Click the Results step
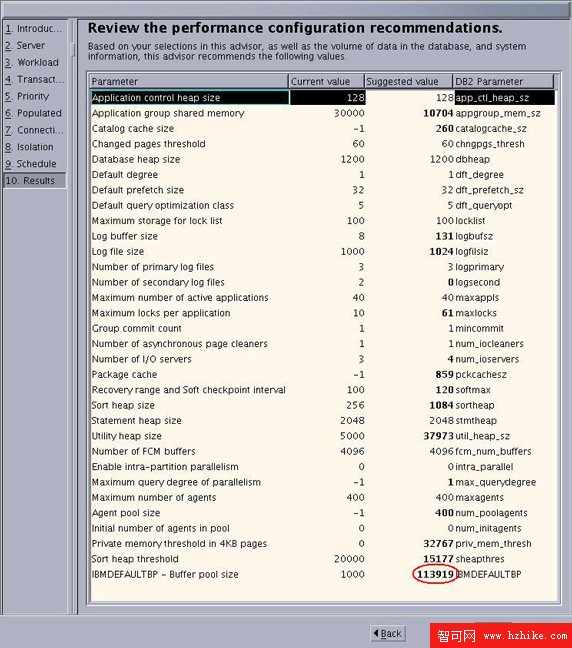 [35, 181]
